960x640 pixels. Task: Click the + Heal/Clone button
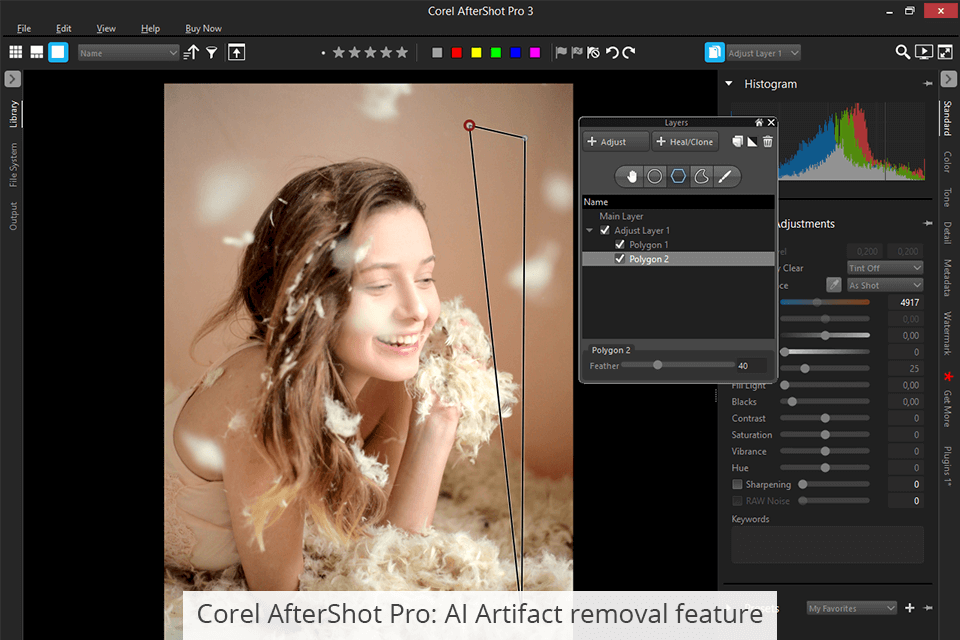tap(686, 142)
